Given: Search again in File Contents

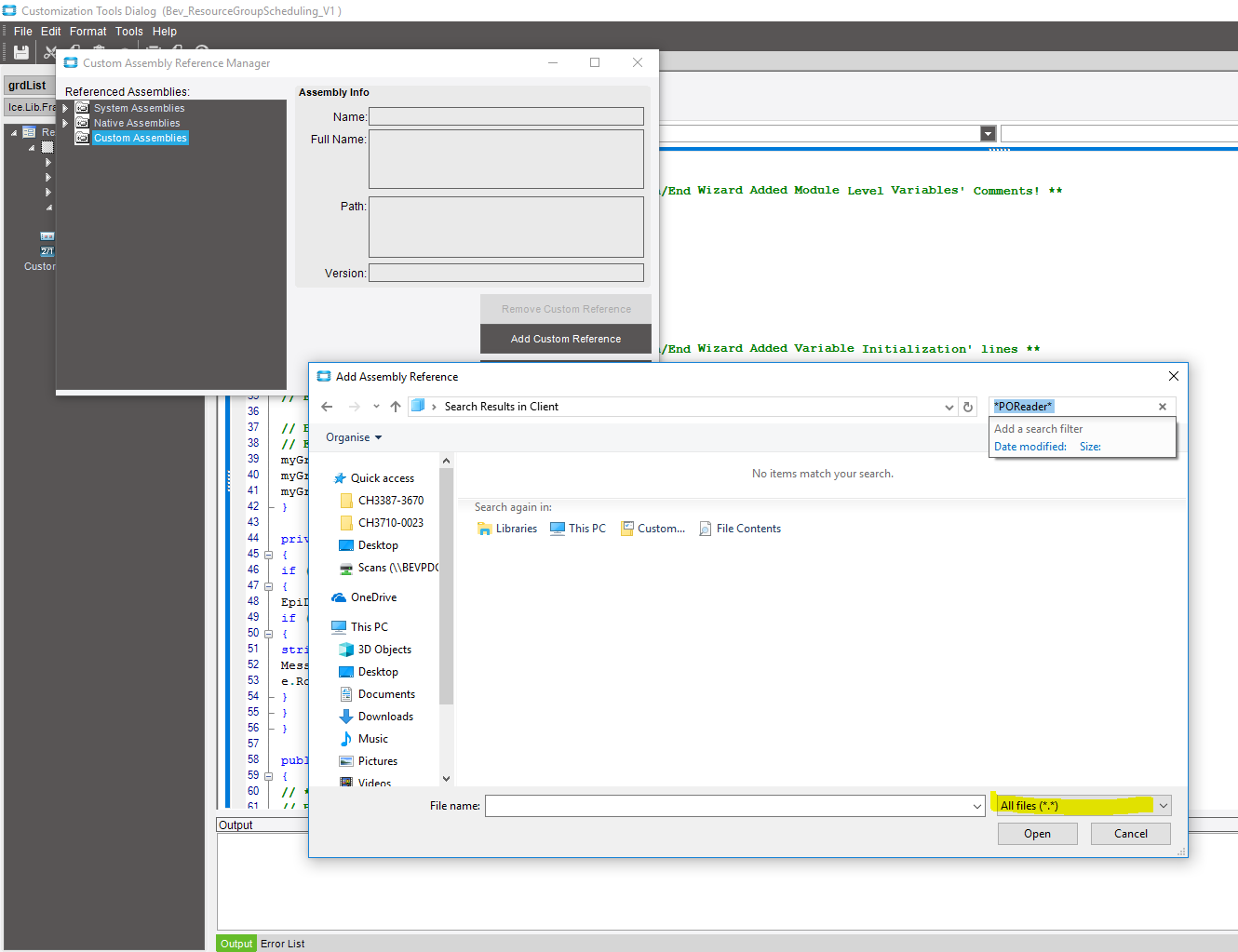Looking at the screenshot, I should pyautogui.click(x=740, y=529).
